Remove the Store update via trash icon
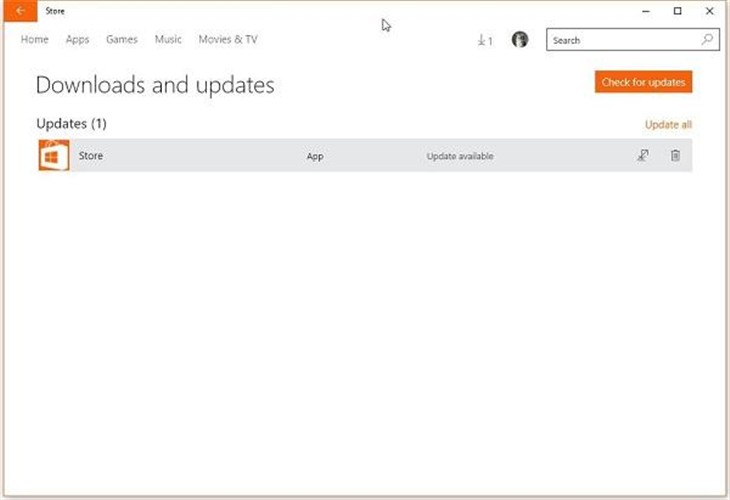Image resolution: width=730 pixels, height=500 pixels. pyautogui.click(x=675, y=155)
